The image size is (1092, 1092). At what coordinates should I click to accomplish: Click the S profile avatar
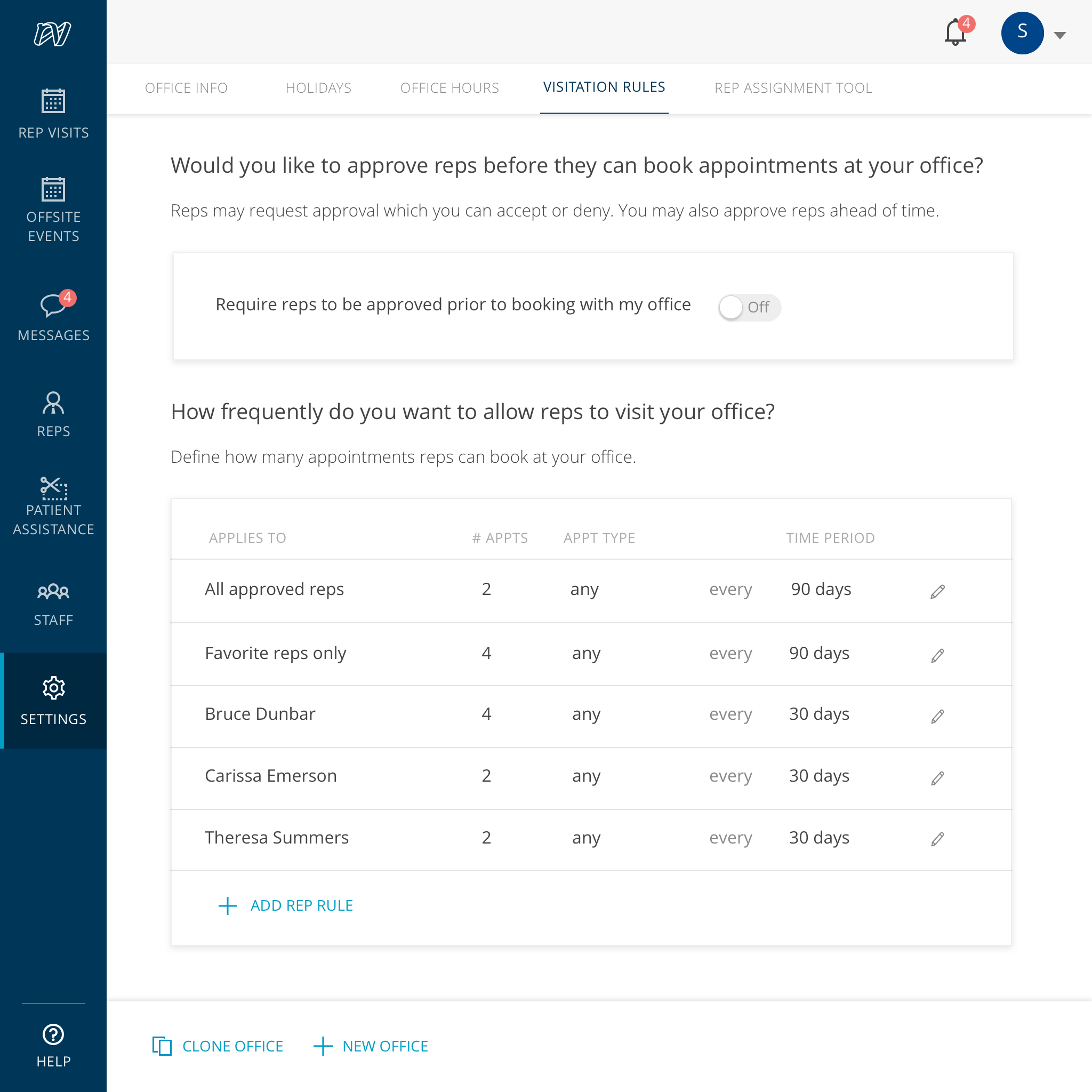[1022, 33]
